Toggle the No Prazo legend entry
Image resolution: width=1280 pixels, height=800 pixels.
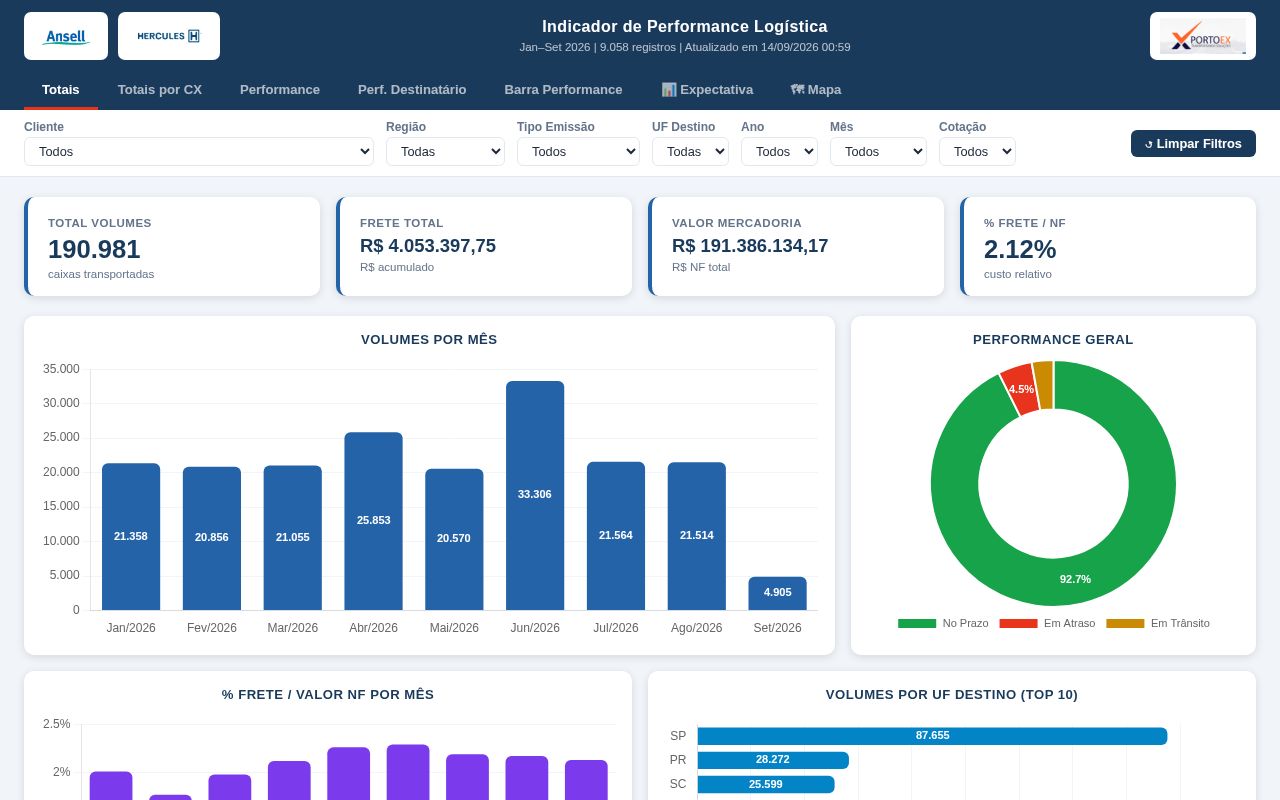[943, 623]
